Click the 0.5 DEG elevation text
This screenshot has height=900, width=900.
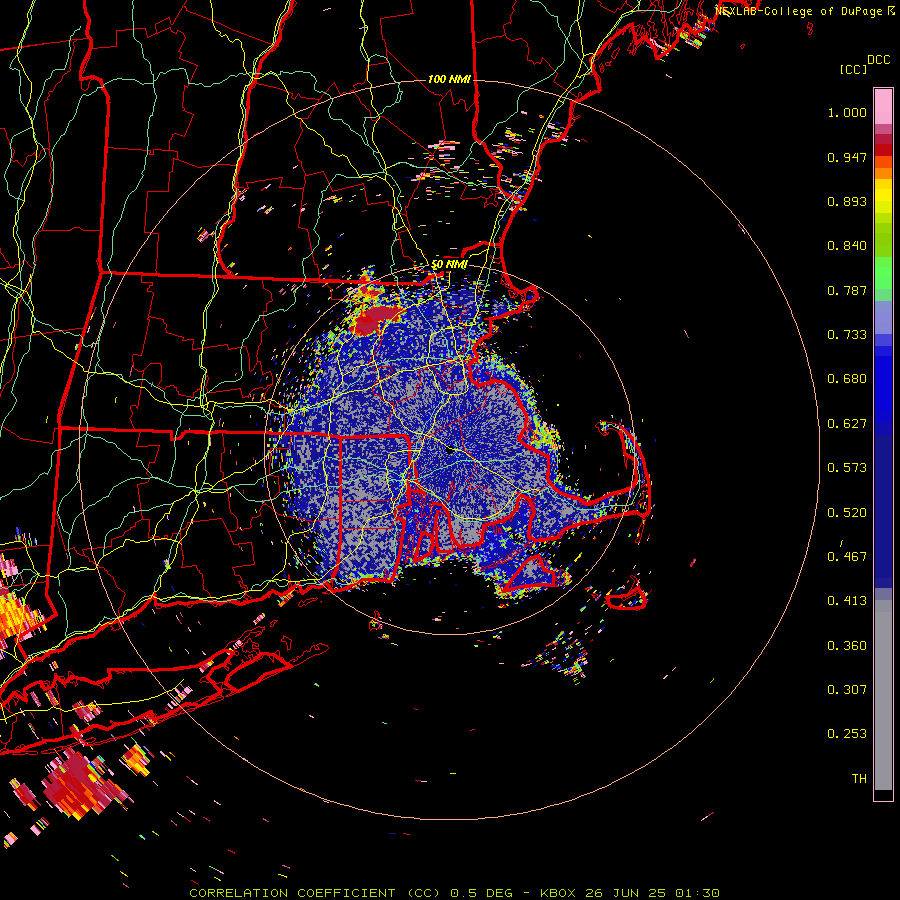(481, 893)
